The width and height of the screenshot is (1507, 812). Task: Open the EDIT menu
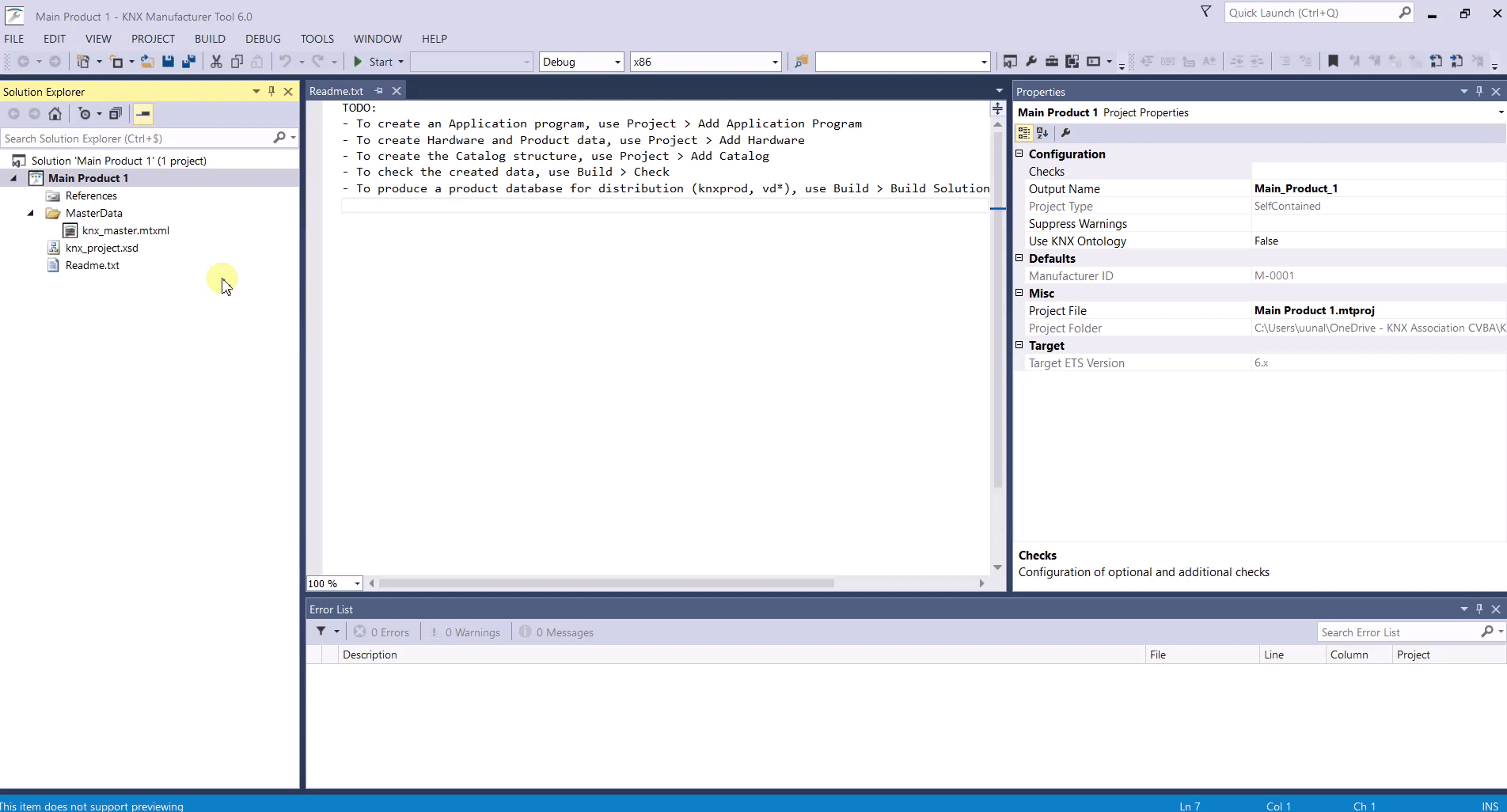pos(55,38)
